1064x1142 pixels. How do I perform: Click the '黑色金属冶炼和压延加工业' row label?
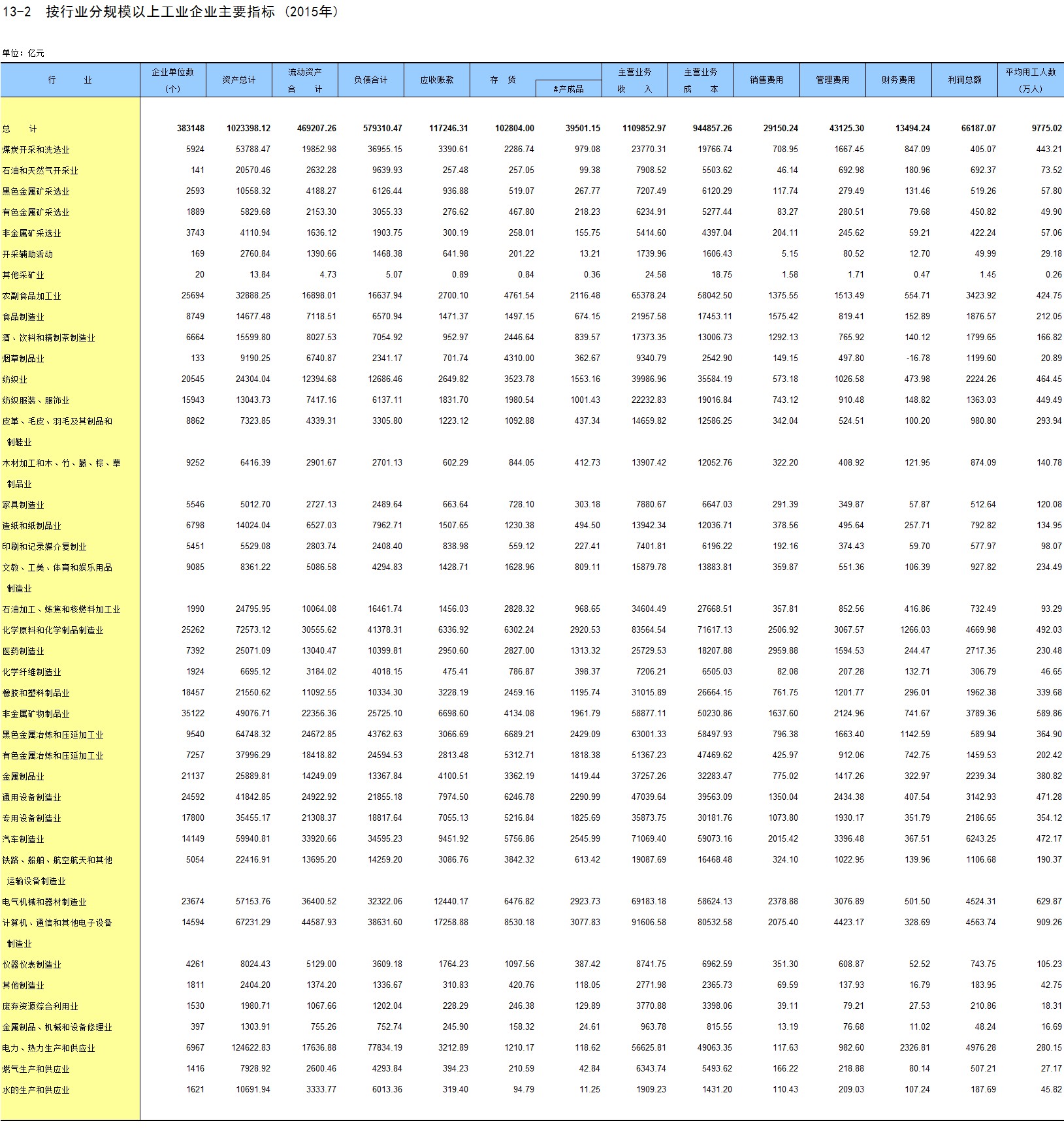[x=53, y=735]
